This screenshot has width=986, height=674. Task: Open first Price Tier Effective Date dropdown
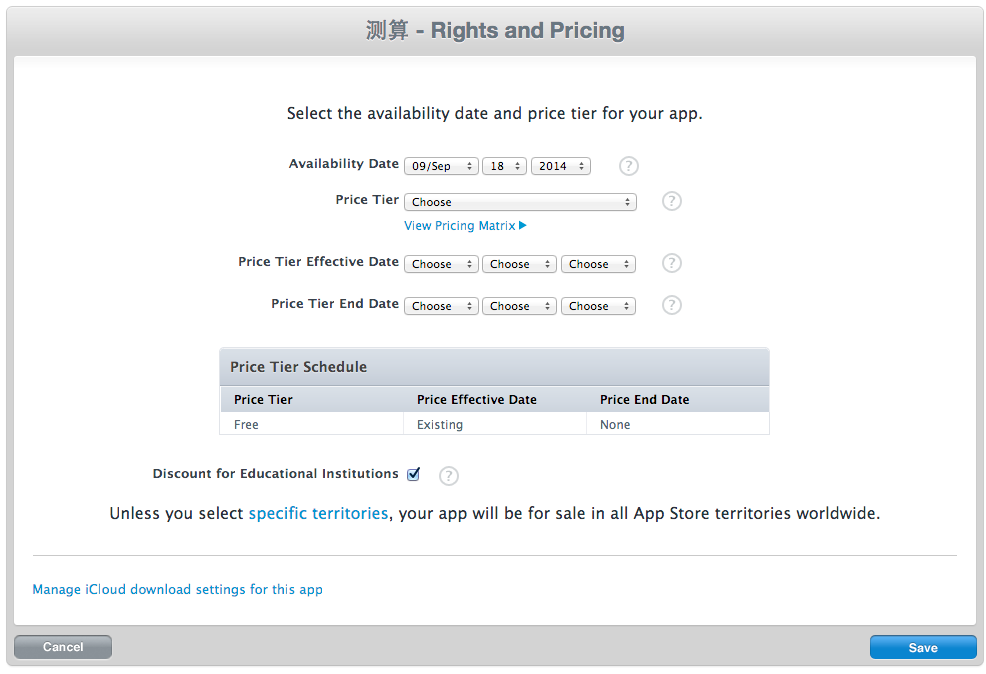pyautogui.click(x=441, y=264)
